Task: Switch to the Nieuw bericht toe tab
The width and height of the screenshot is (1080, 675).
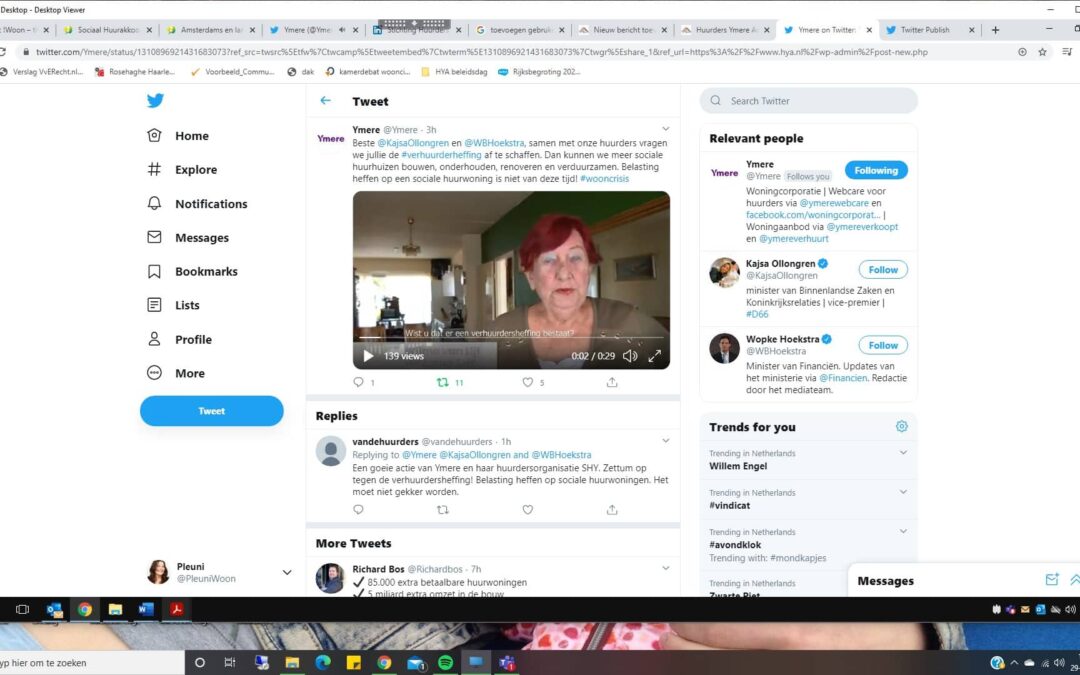Action: [624, 30]
